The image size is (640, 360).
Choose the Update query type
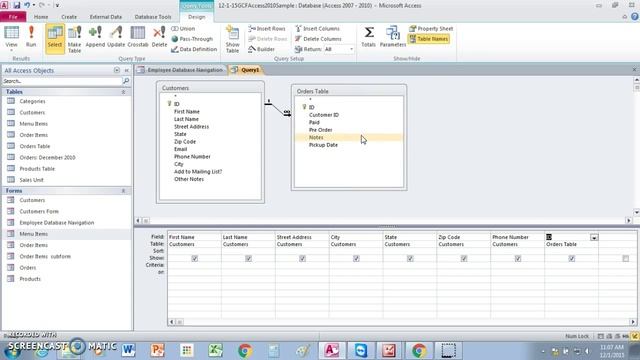pyautogui.click(x=116, y=37)
